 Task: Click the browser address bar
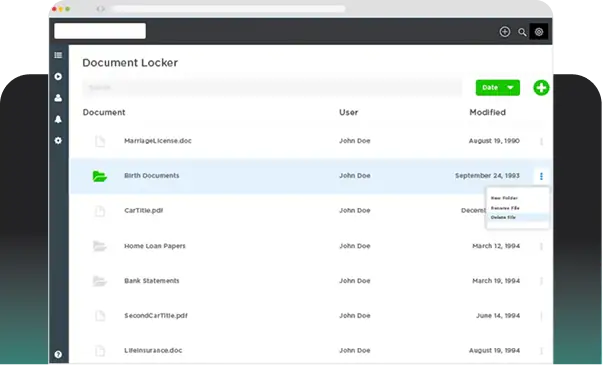pos(229,9)
